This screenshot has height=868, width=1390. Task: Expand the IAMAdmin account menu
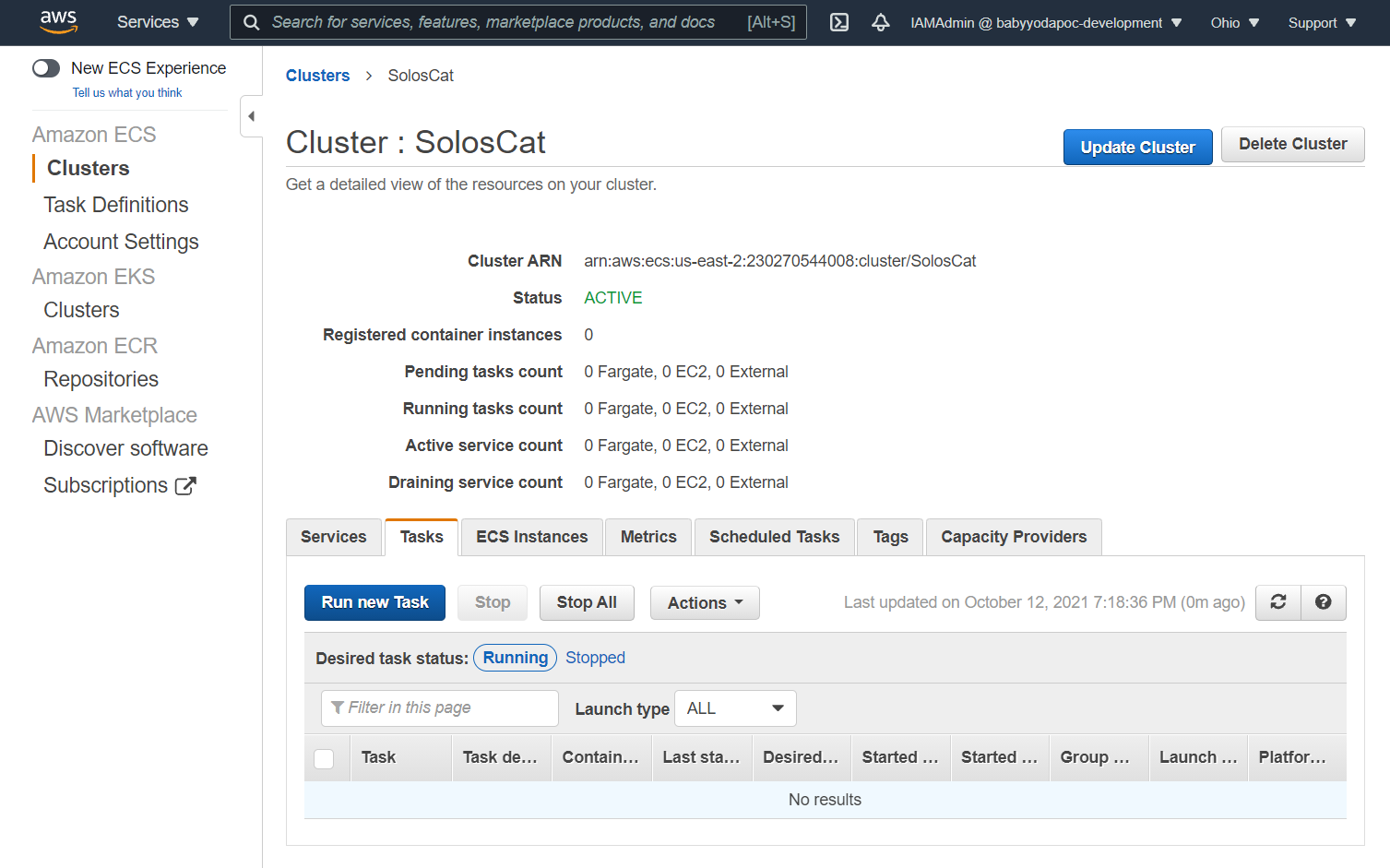[1046, 22]
